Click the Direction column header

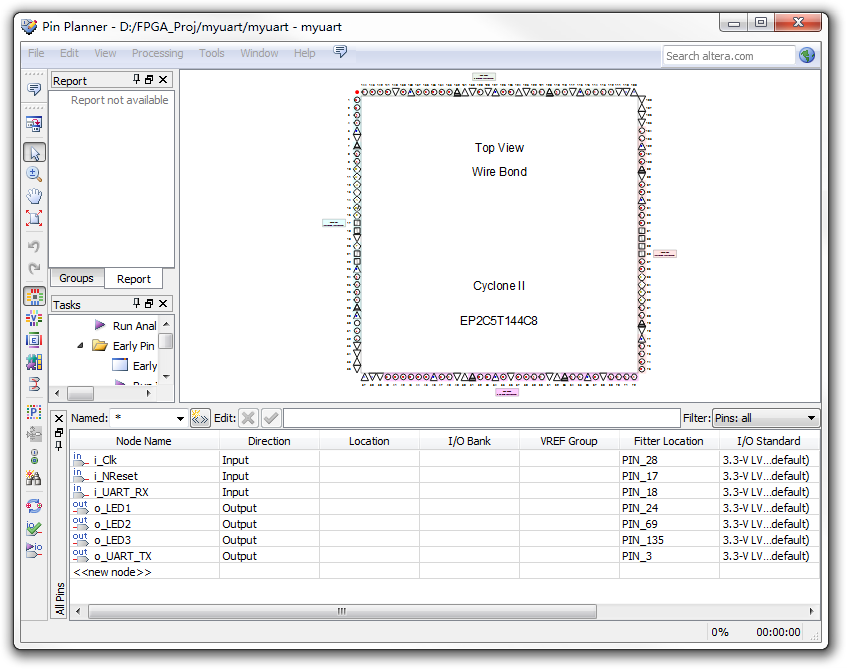[x=269, y=441]
